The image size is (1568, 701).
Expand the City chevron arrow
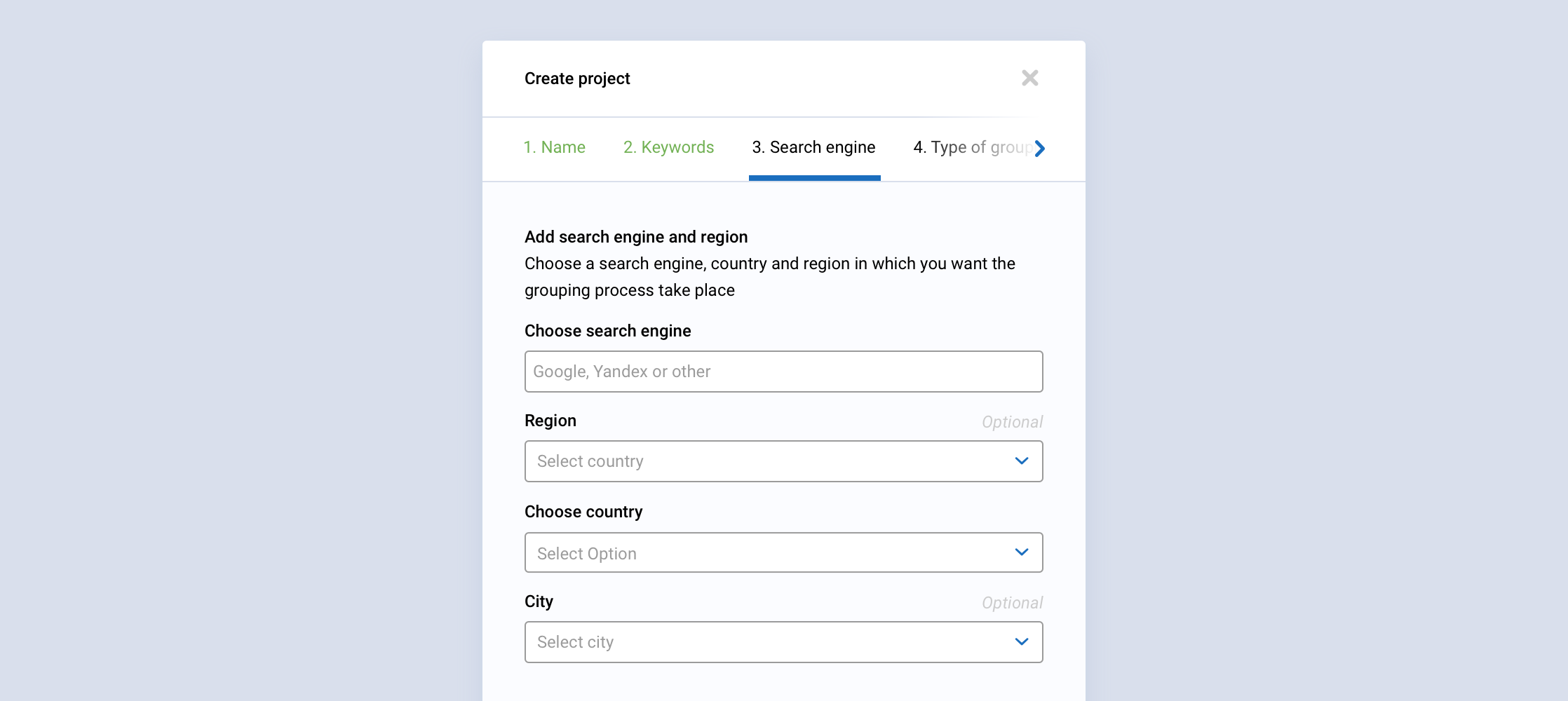click(x=1022, y=641)
